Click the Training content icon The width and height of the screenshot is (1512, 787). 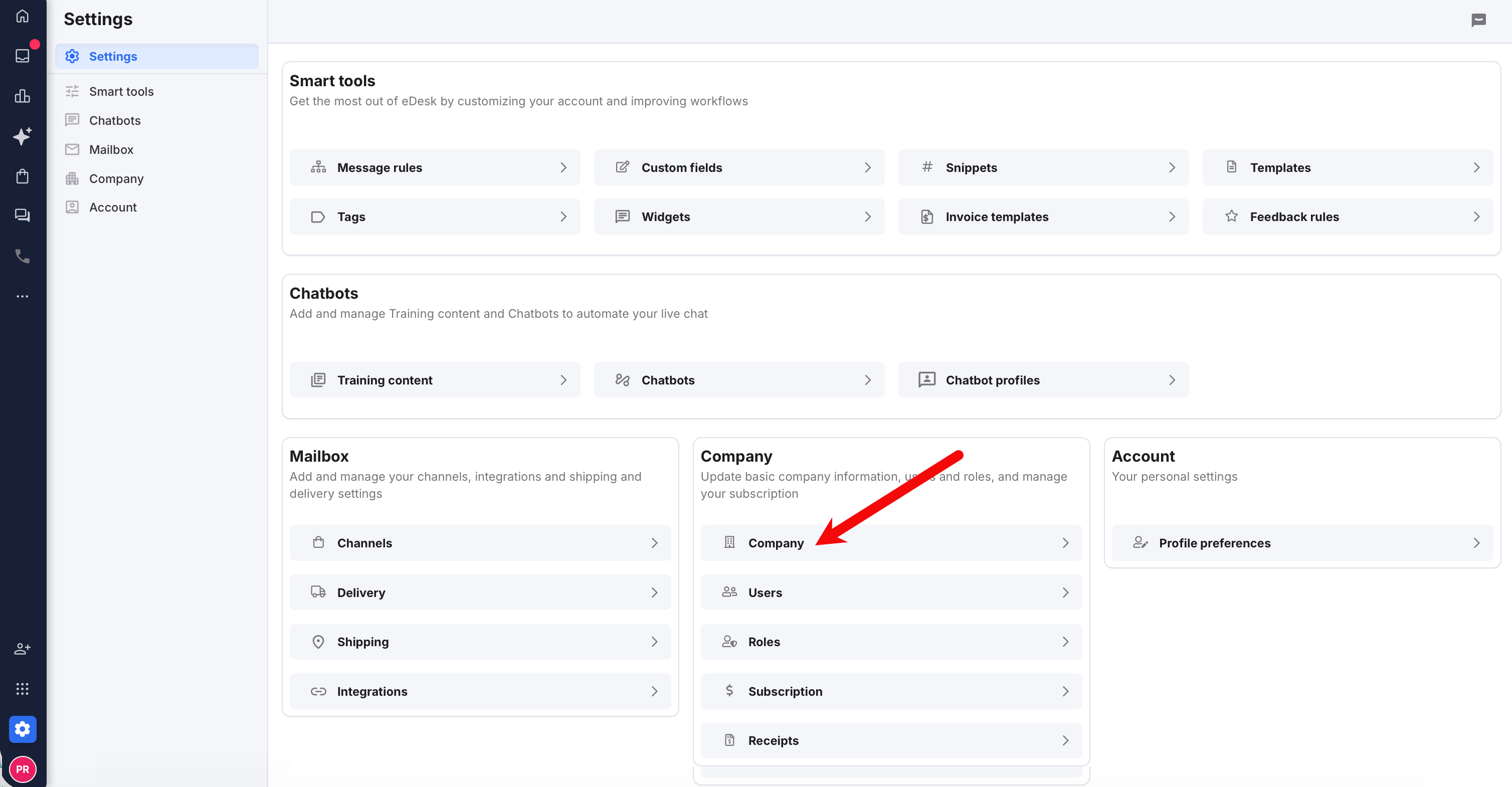[x=318, y=379]
